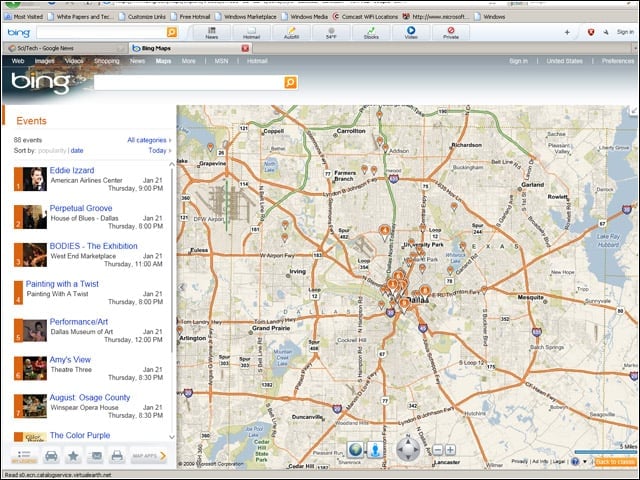Click the Back to classic button
This screenshot has height=480, width=640.
click(x=616, y=462)
